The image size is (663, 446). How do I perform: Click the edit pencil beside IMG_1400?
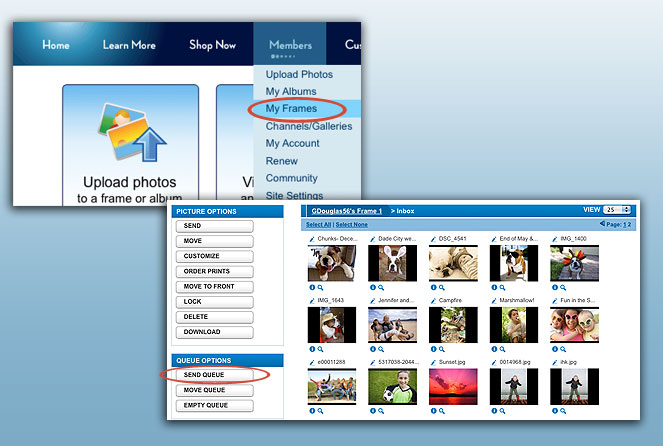click(555, 239)
